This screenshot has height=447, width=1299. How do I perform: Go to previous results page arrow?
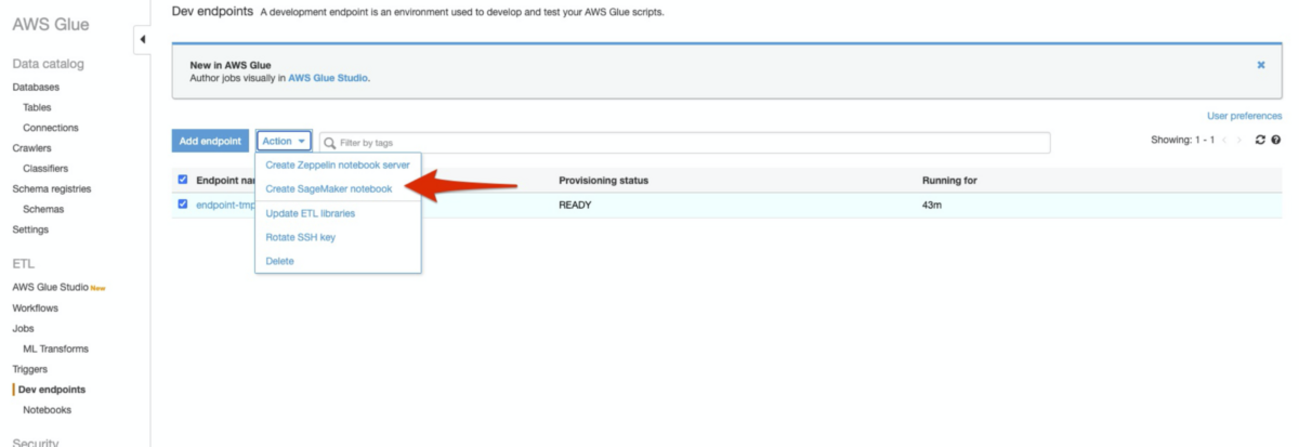pos(1225,140)
